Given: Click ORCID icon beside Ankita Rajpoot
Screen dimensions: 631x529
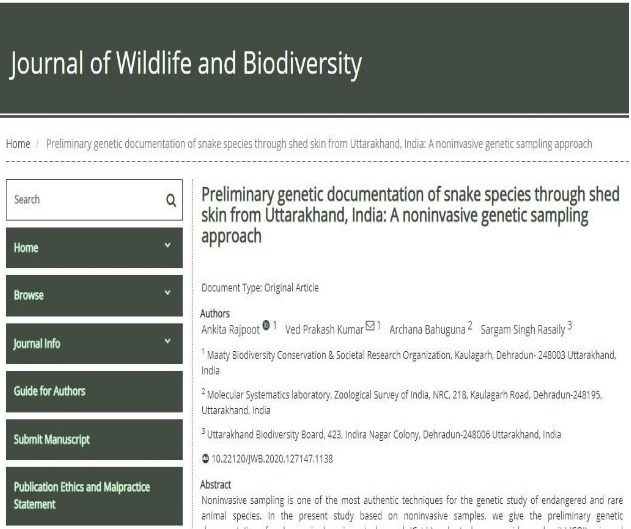Looking at the screenshot, I should point(267,324).
